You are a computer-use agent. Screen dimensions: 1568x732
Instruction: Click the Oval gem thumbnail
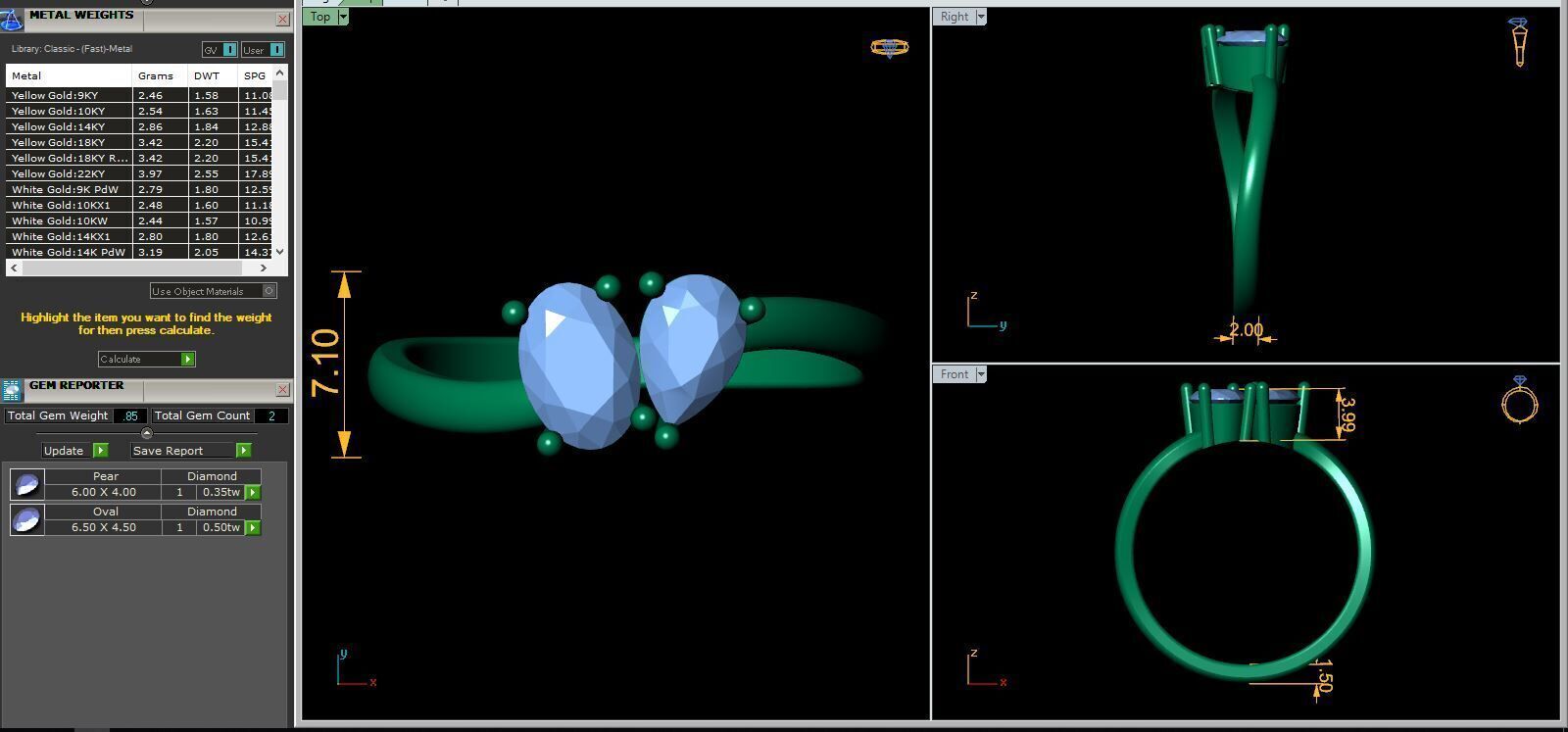(x=26, y=519)
